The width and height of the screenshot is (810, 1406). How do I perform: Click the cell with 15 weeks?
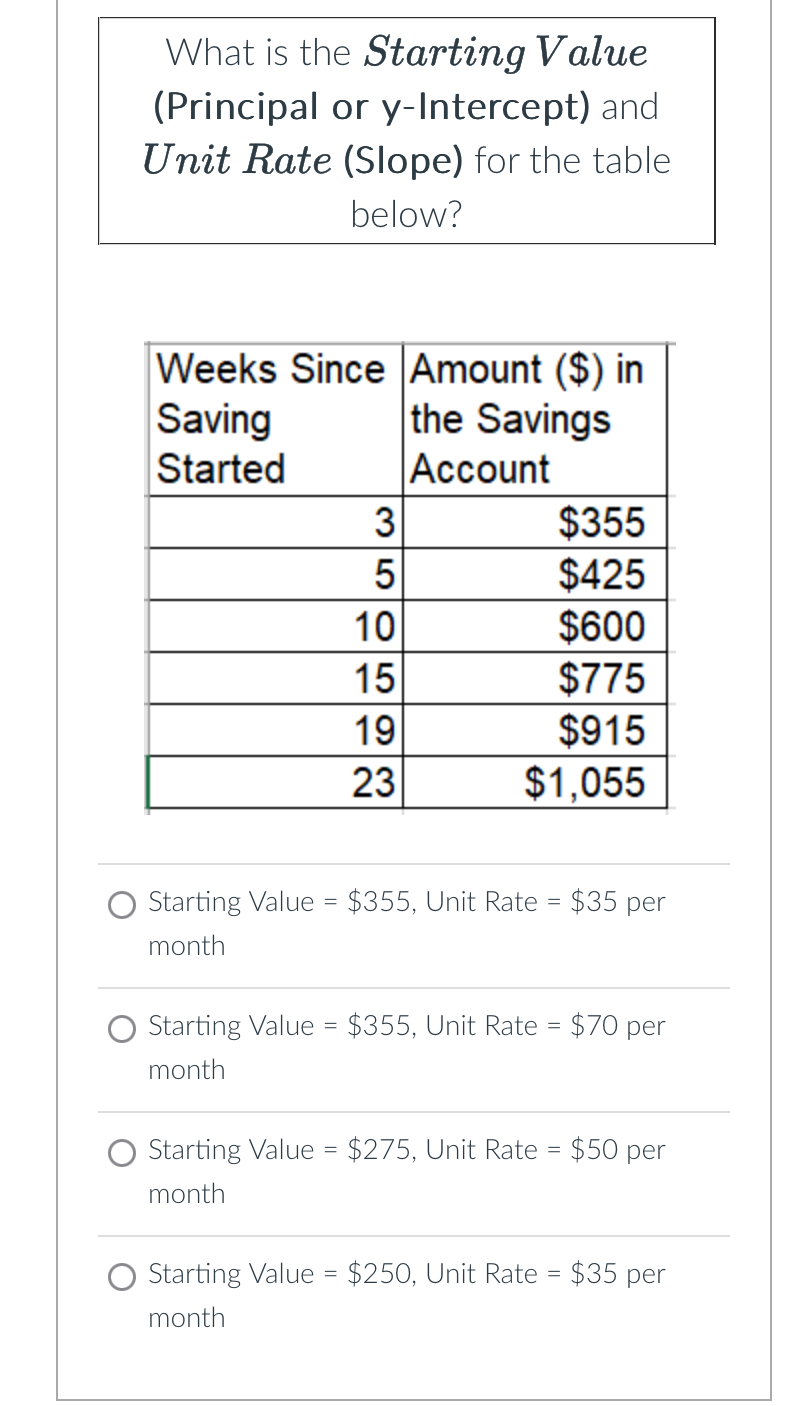(x=276, y=679)
